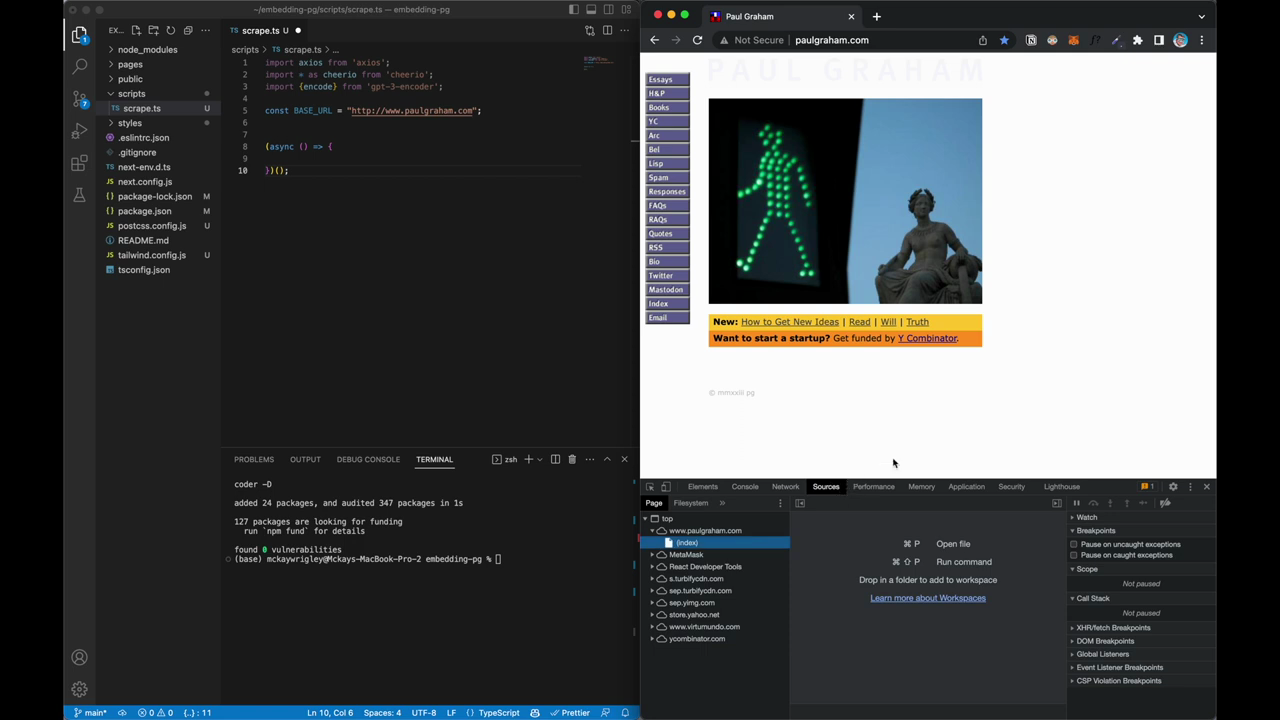Screen dimensions: 1280x720
Task: Open the DevTools settings gear
Action: [1173, 487]
